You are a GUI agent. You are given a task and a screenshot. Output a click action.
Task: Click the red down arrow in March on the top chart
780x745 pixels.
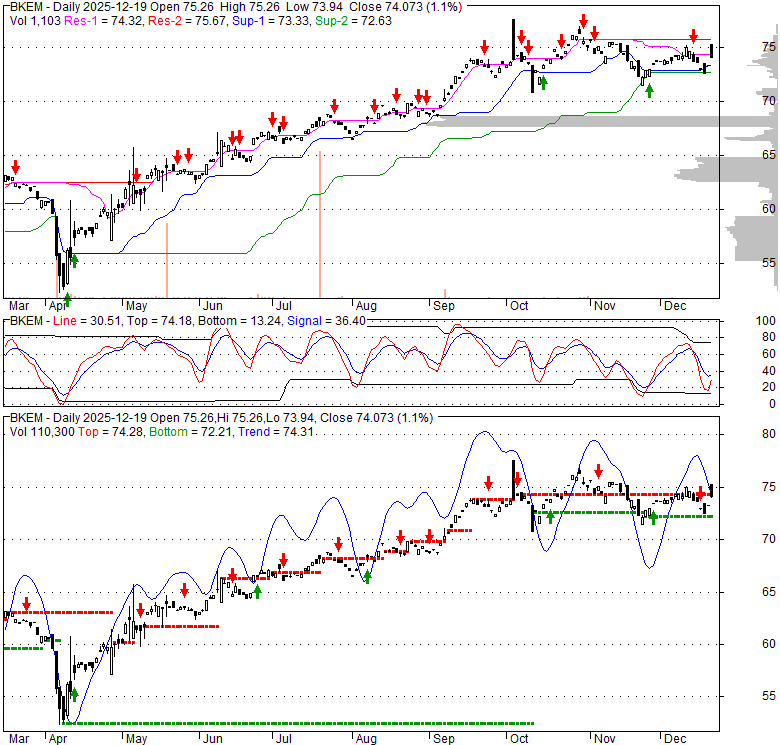point(15,165)
